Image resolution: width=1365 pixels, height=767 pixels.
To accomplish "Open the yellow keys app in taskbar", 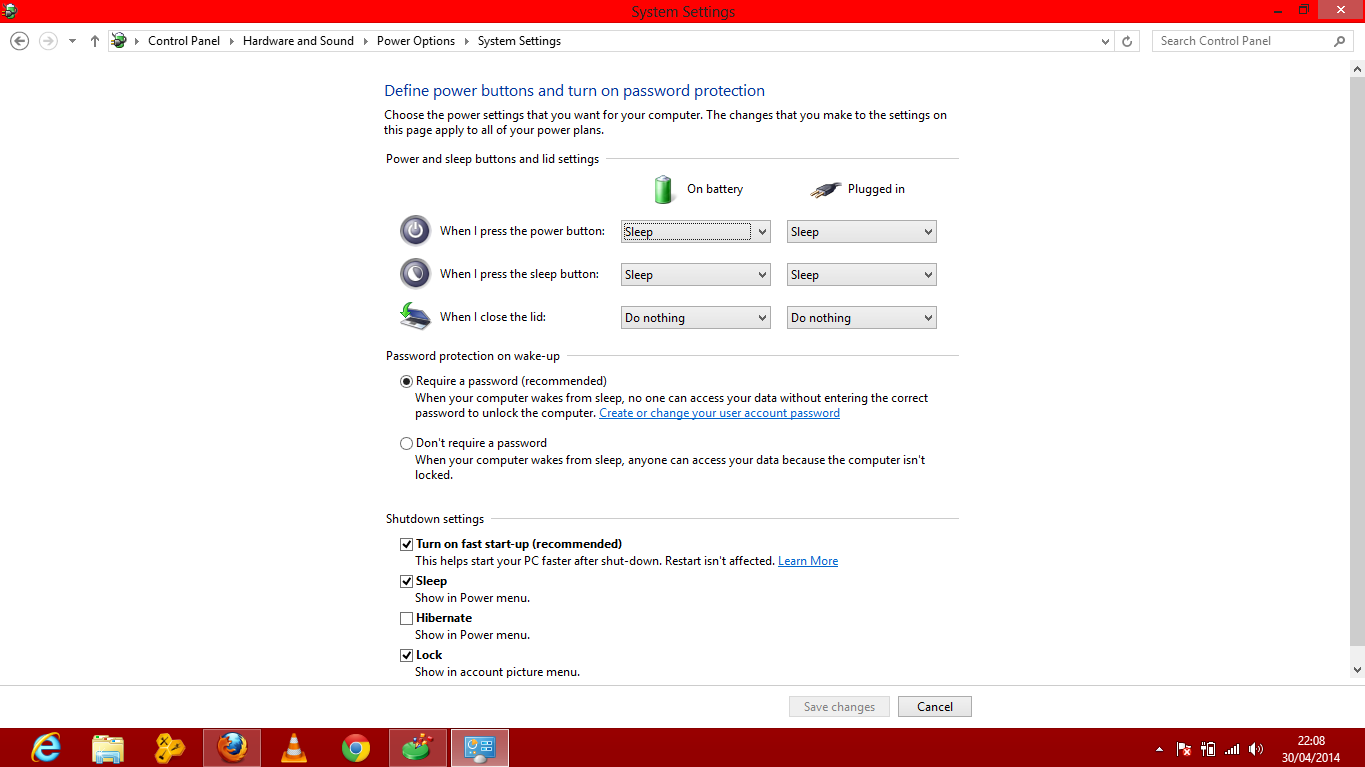I will pos(170,748).
